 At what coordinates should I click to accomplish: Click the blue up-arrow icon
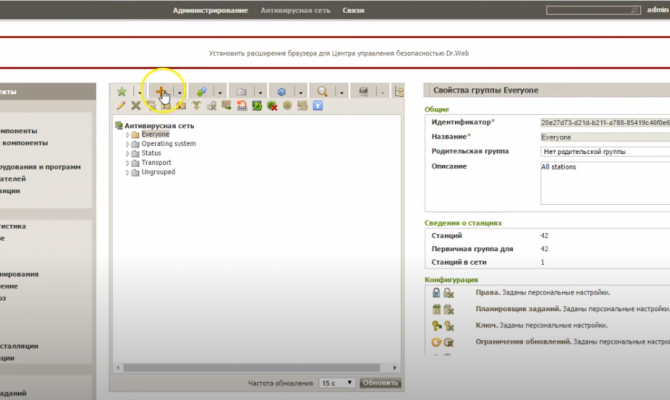coord(317,106)
